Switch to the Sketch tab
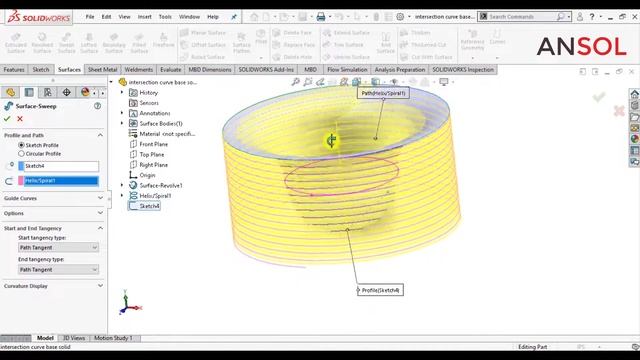Image resolution: width=640 pixels, height=360 pixels. click(41, 69)
